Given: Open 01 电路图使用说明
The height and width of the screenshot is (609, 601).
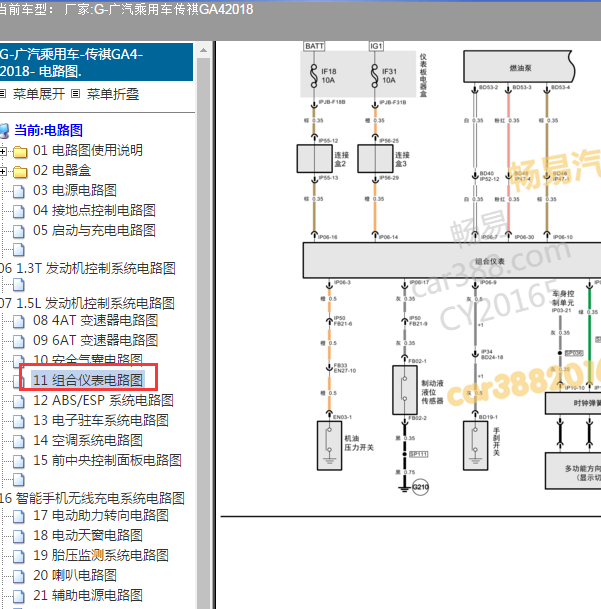Looking at the screenshot, I should tap(88, 150).
